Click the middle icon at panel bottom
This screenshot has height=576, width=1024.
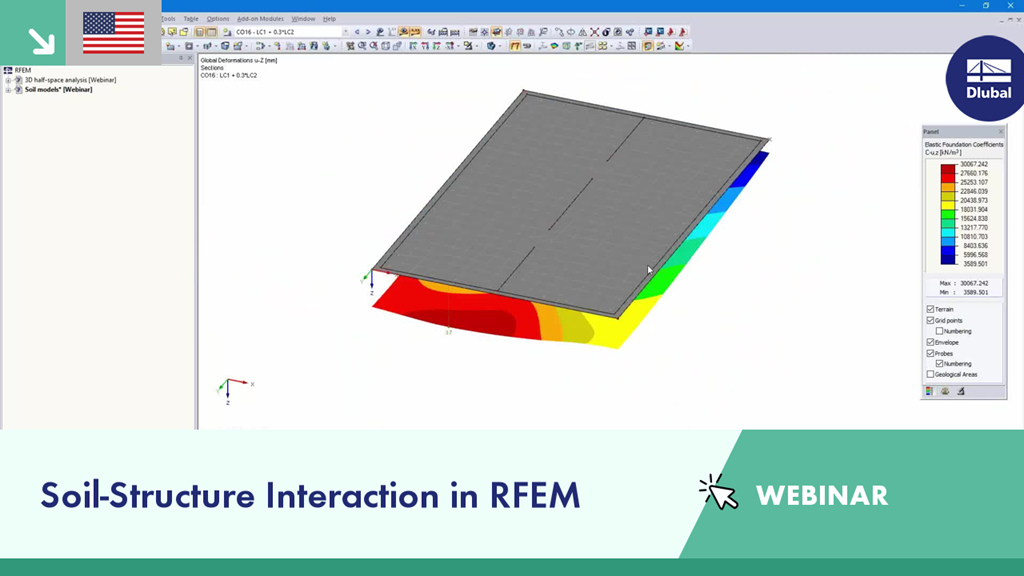(945, 391)
